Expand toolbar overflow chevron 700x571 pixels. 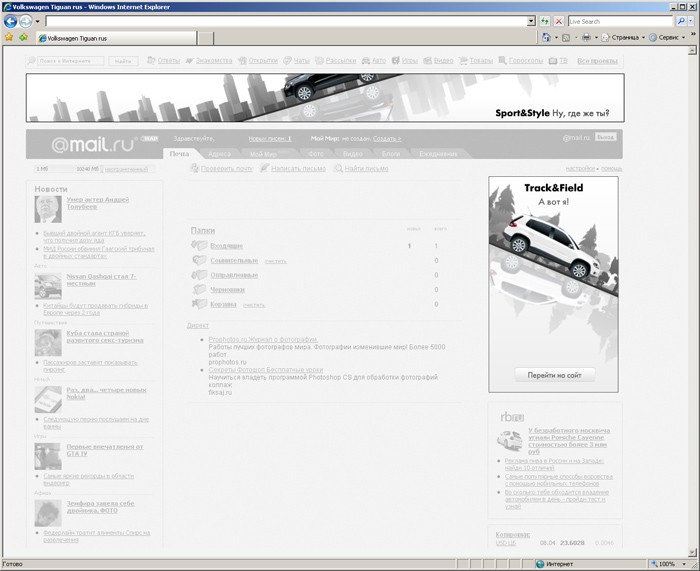pos(693,34)
